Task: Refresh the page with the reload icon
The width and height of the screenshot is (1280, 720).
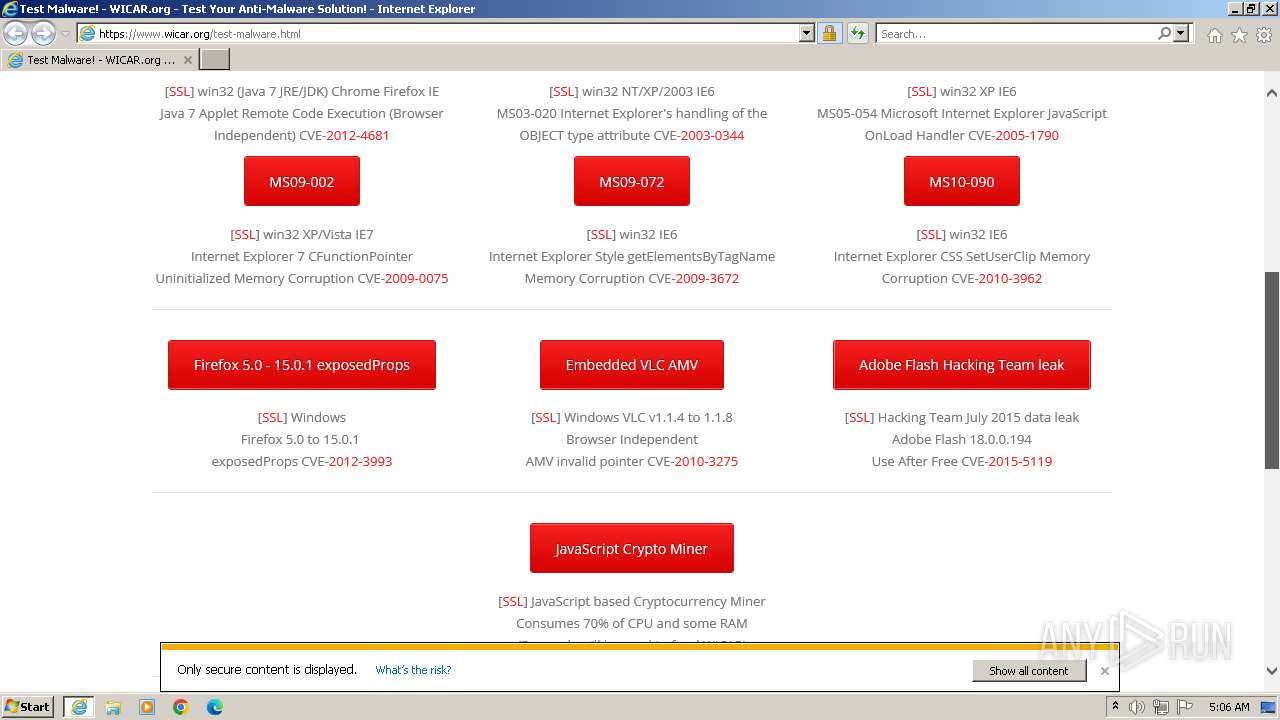Action: tap(858, 33)
